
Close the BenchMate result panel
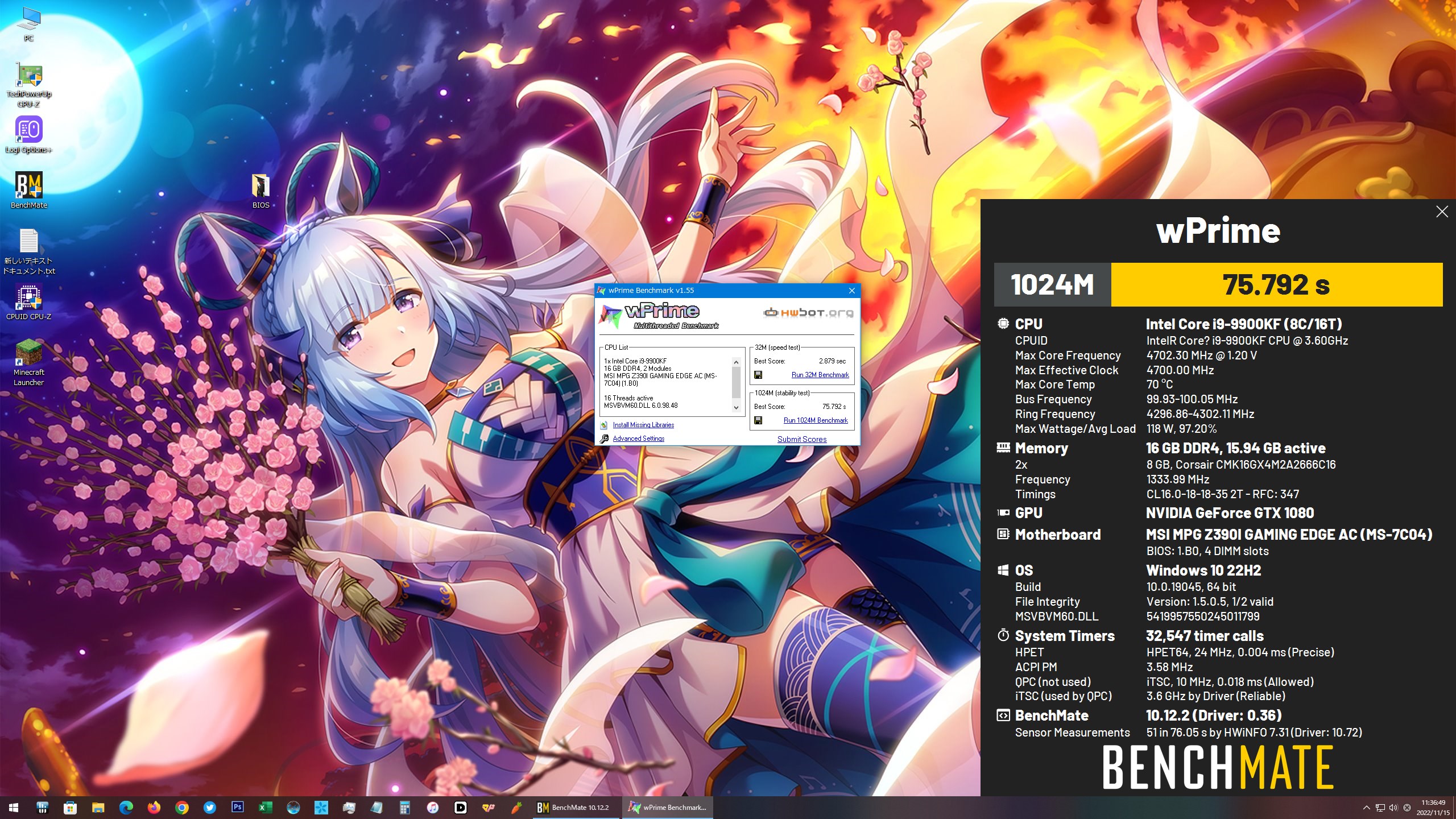[1442, 212]
